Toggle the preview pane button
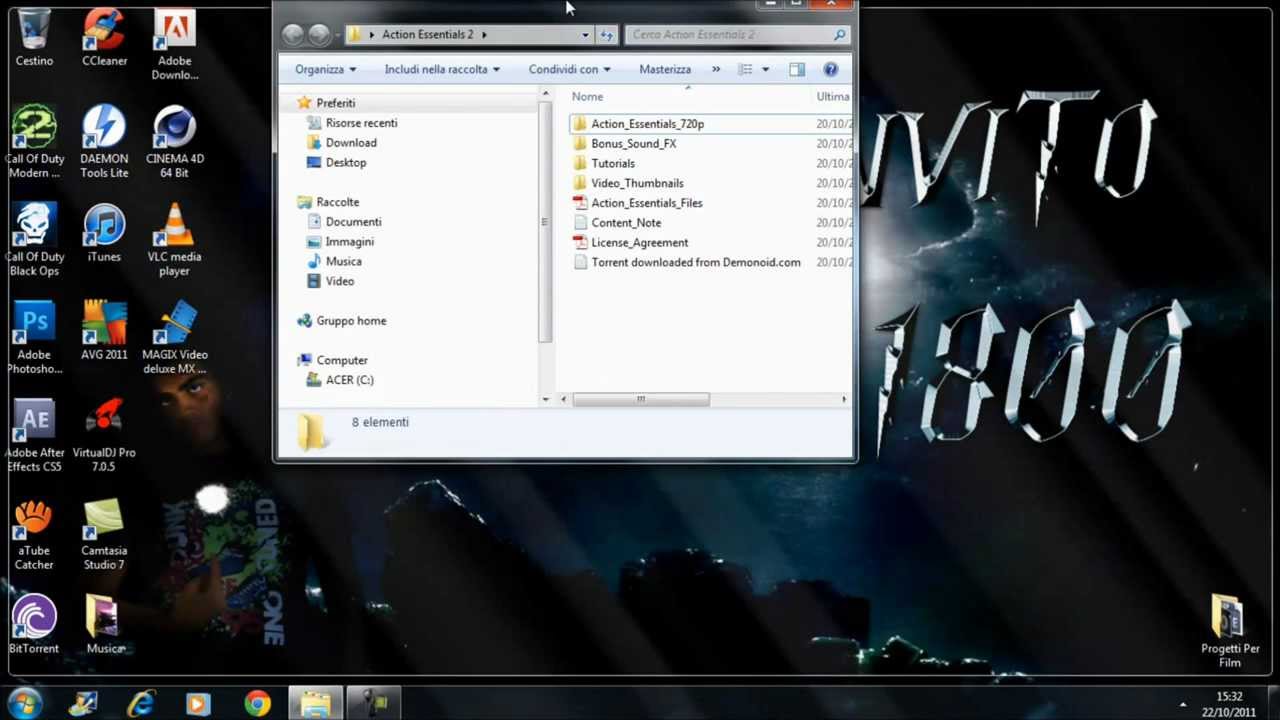The width and height of the screenshot is (1280, 720). coord(797,69)
